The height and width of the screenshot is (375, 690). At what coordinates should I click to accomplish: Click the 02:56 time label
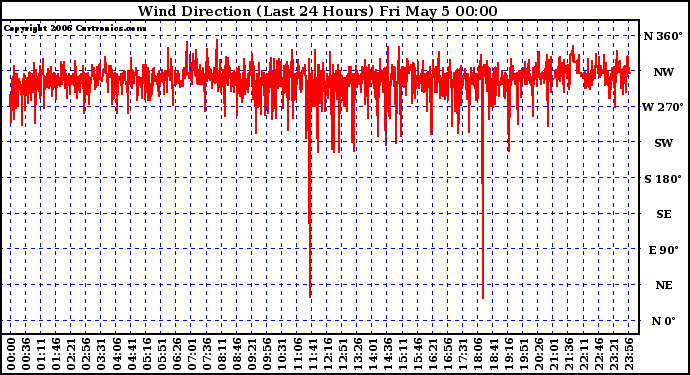(86, 354)
